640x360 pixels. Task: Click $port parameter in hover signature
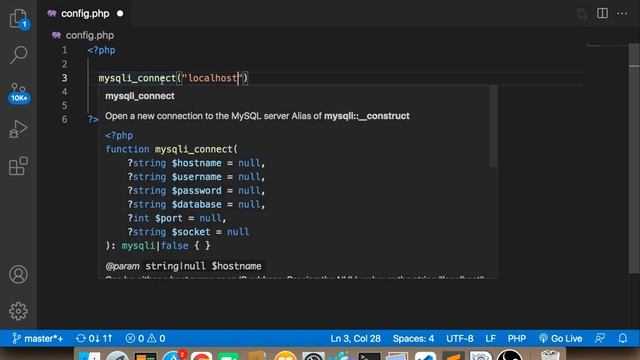[x=169, y=218]
